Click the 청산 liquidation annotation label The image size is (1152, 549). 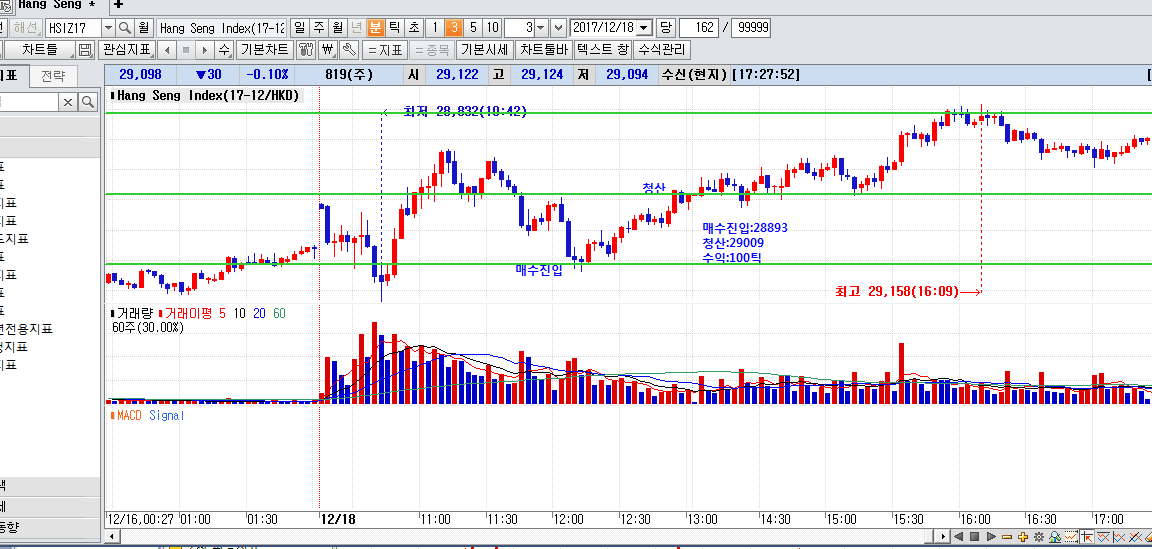coord(653,188)
